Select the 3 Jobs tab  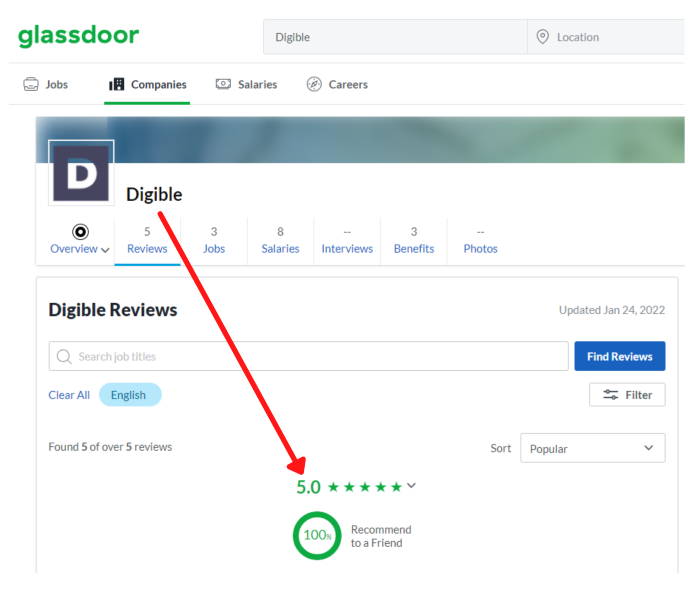click(214, 241)
